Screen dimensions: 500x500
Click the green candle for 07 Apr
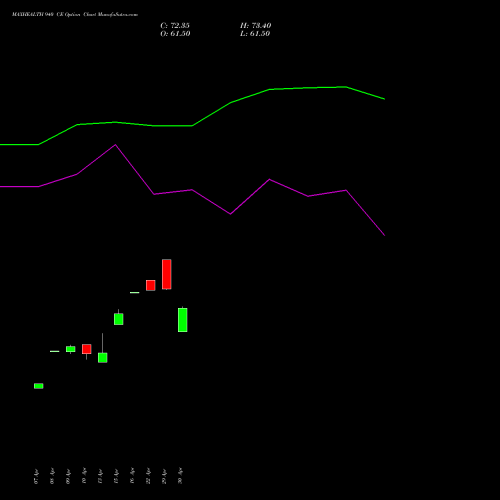pyautogui.click(x=39, y=386)
